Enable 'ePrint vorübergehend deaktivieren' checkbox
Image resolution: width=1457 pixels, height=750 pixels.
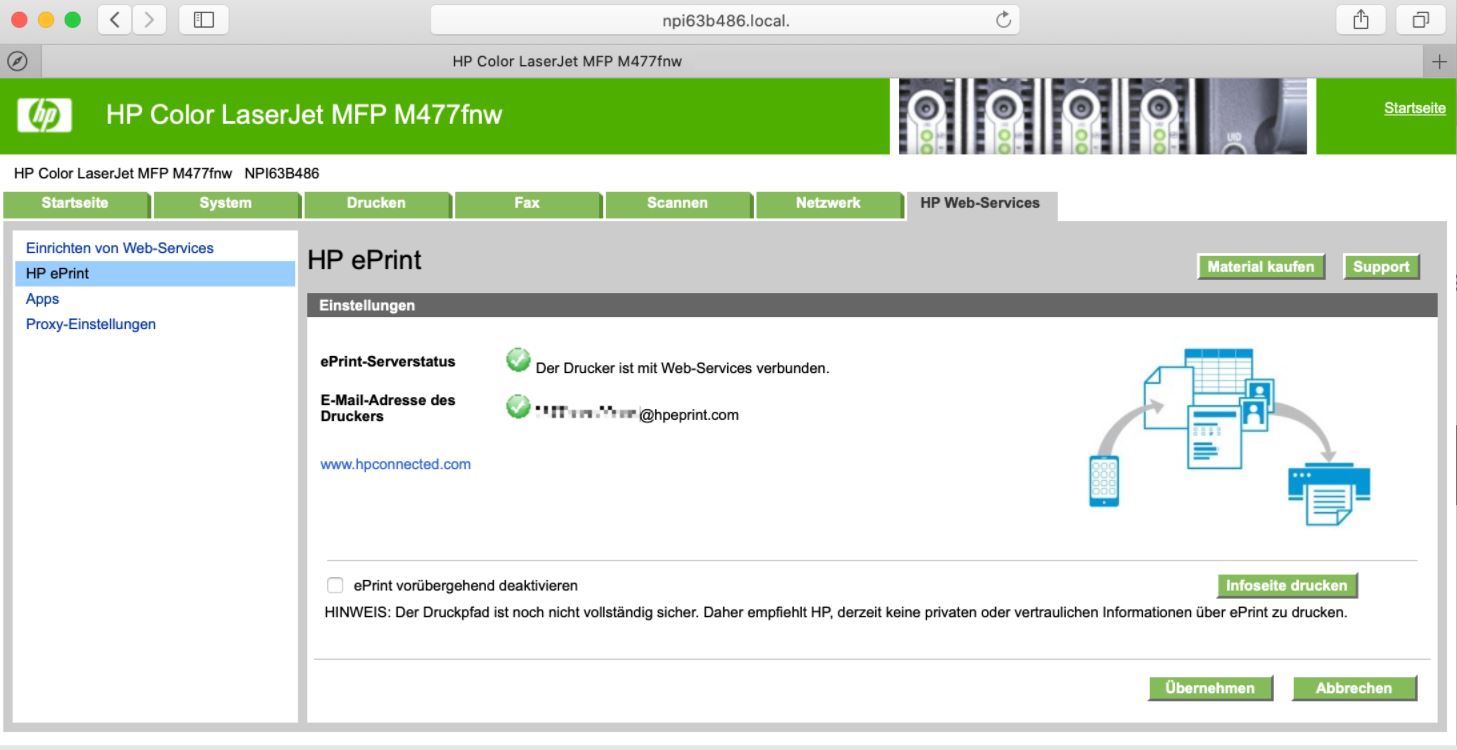click(335, 586)
